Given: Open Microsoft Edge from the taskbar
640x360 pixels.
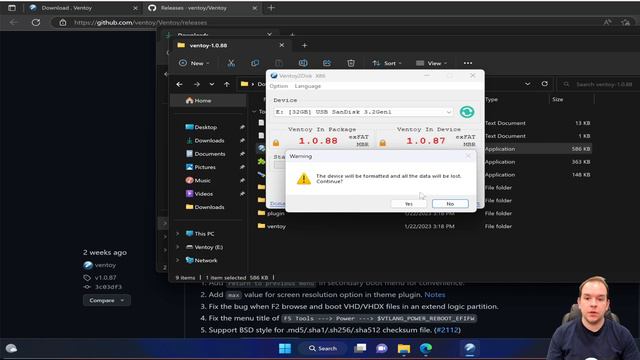Looking at the screenshot, I should pos(426,348).
